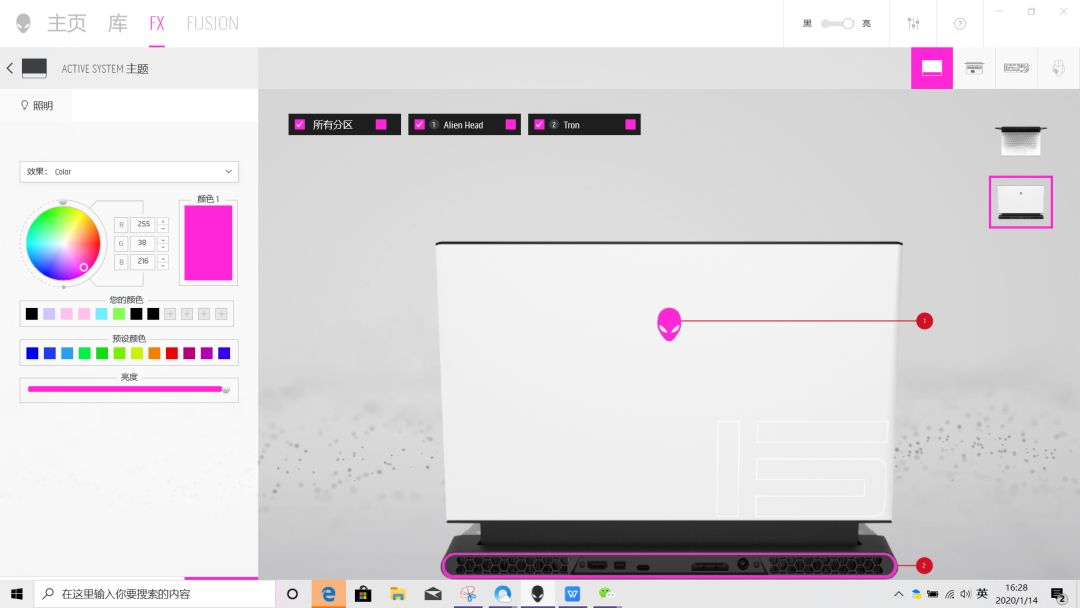Uncheck the 所有分区 checkbox
Screen dimensions: 1080x608
point(300,125)
